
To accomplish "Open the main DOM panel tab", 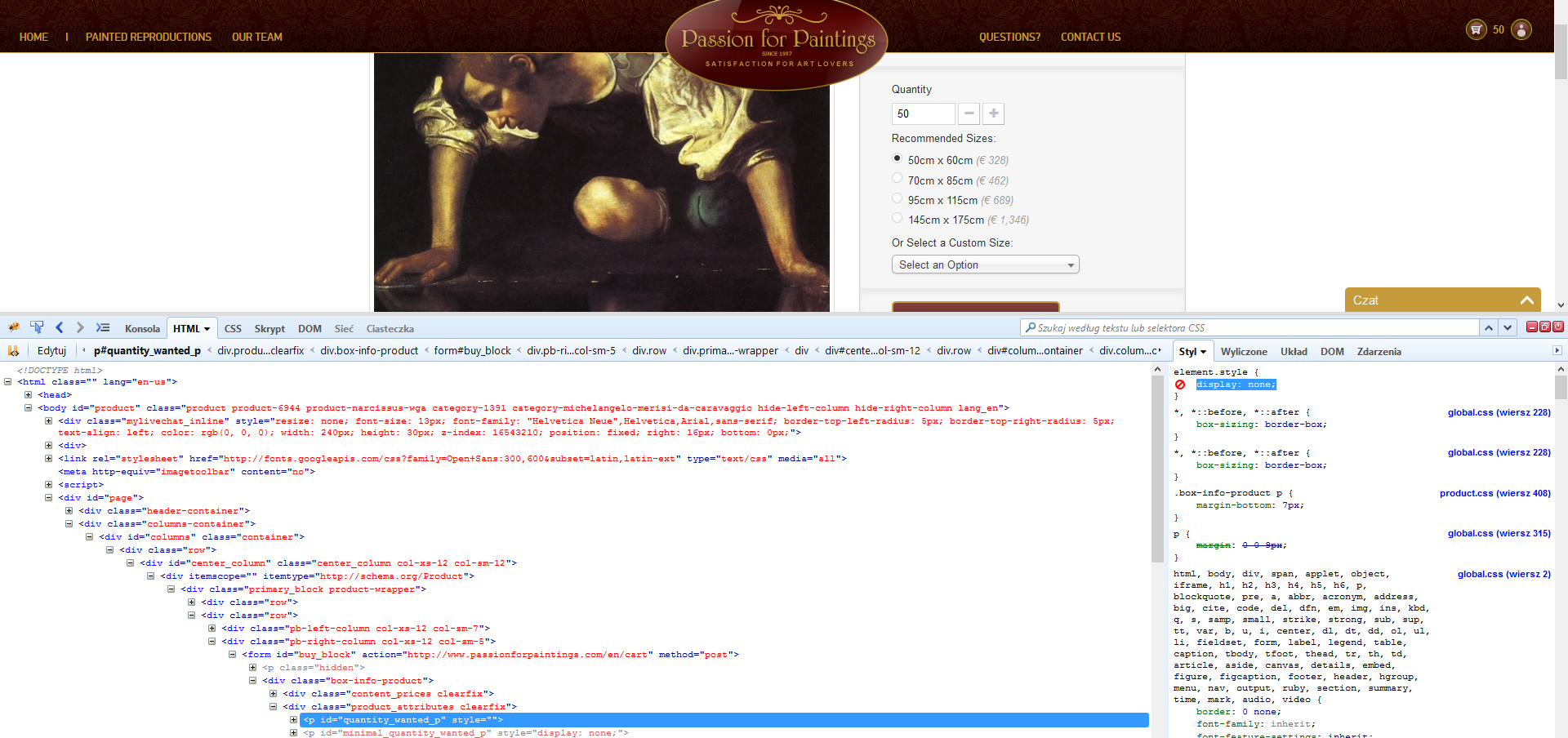I will click(310, 328).
